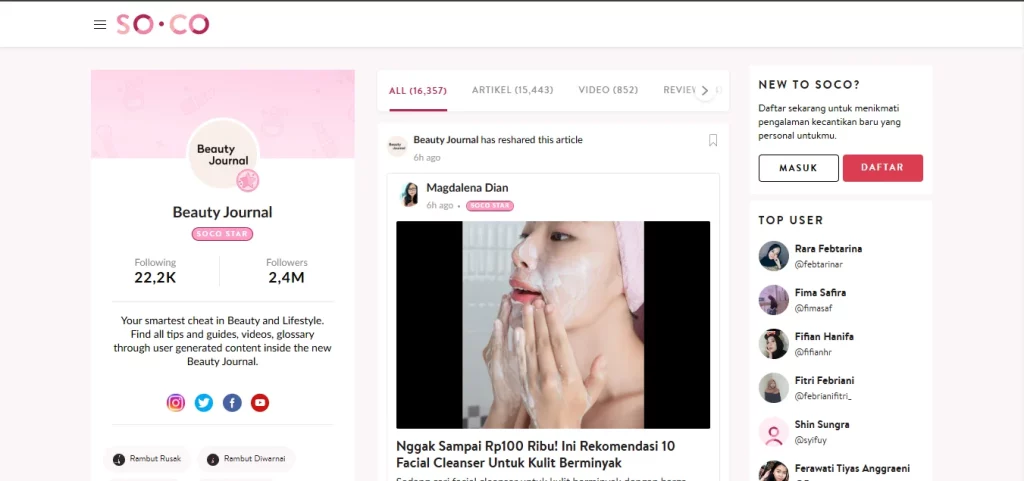The width and height of the screenshot is (1024, 481).
Task: Click small Beauty Journal avatar in feed
Action: click(x=397, y=146)
